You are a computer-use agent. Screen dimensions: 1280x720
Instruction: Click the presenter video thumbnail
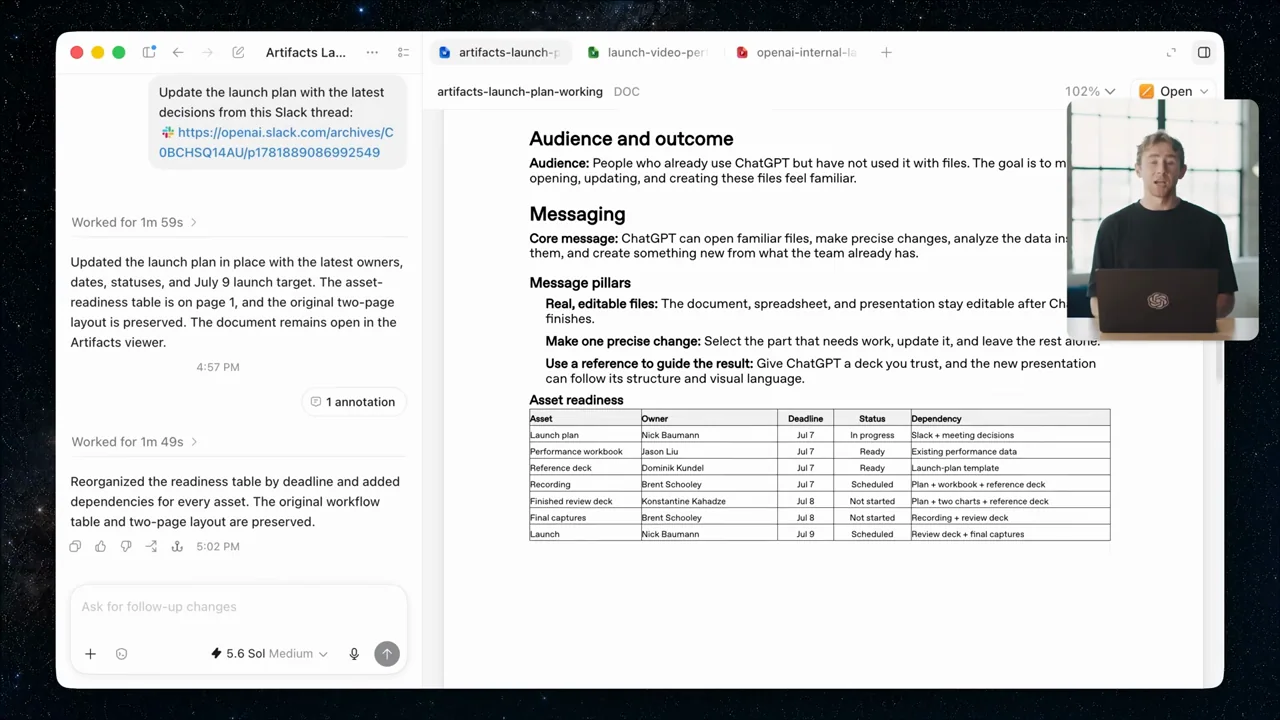(x=1162, y=220)
